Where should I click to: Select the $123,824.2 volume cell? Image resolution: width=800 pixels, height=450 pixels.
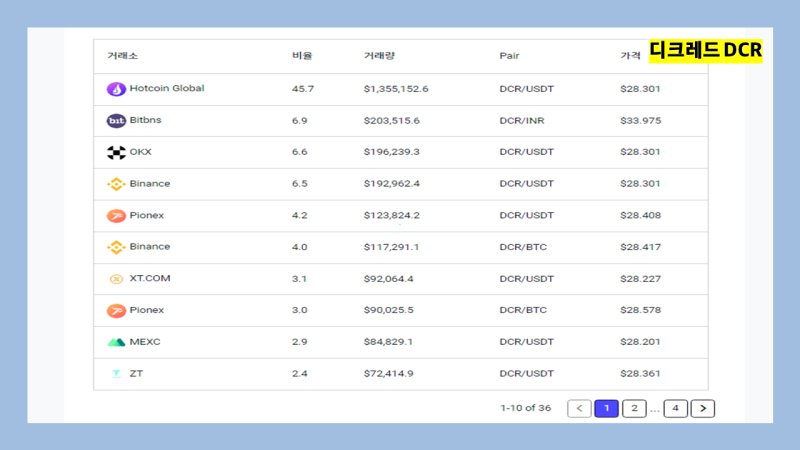click(392, 215)
